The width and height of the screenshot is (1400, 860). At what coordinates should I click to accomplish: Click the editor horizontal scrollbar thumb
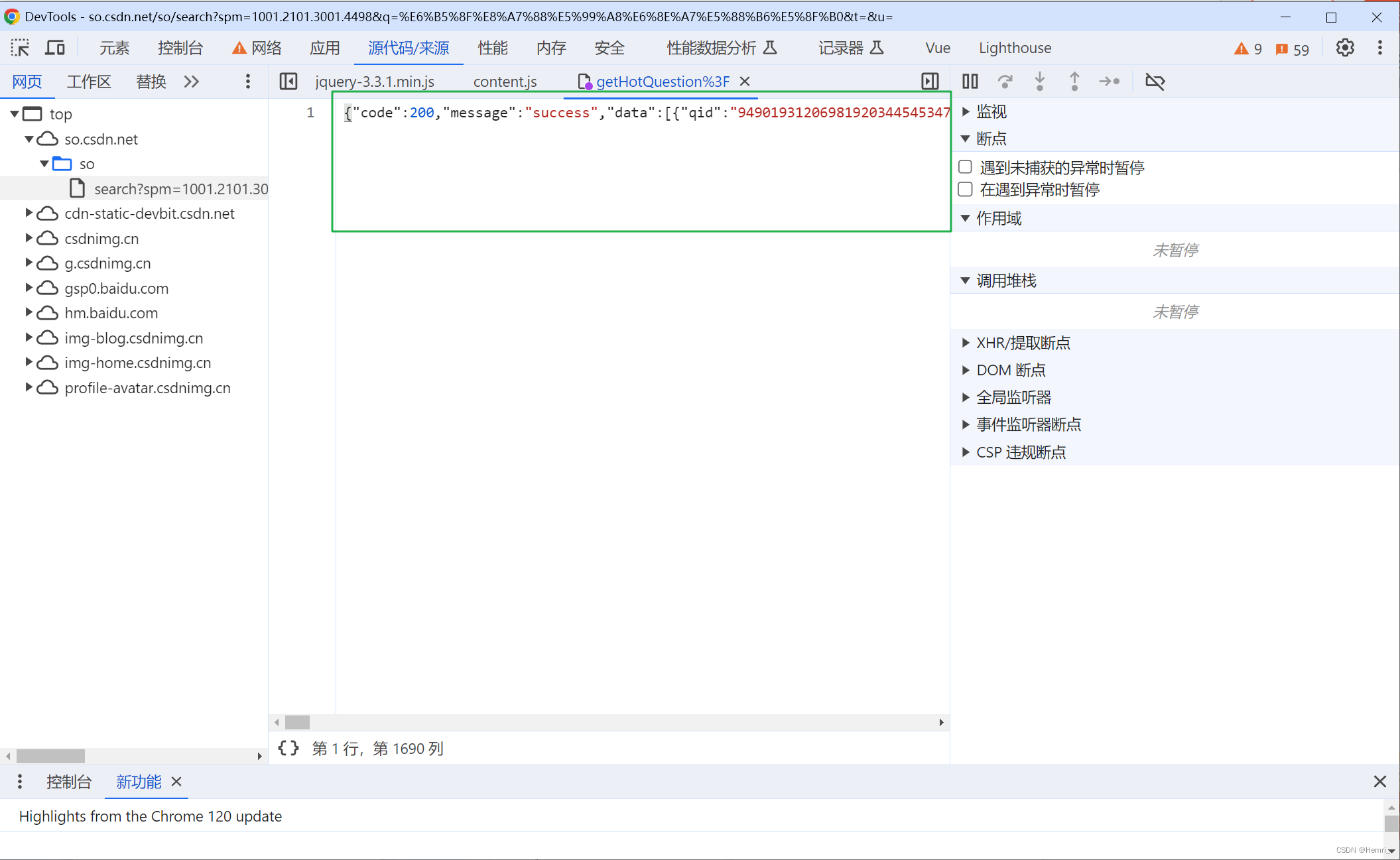pyautogui.click(x=297, y=722)
